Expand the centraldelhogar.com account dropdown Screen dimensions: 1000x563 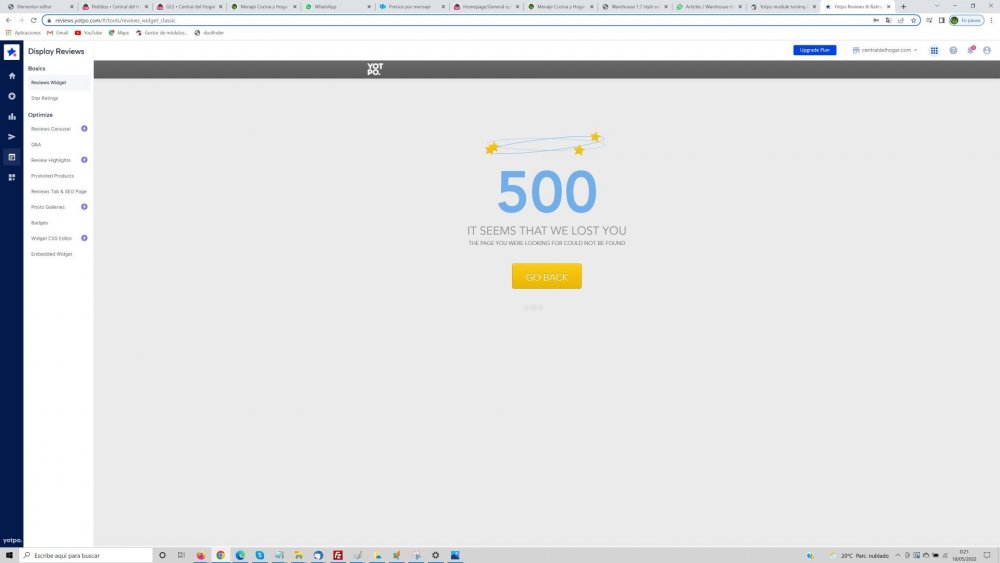885,50
